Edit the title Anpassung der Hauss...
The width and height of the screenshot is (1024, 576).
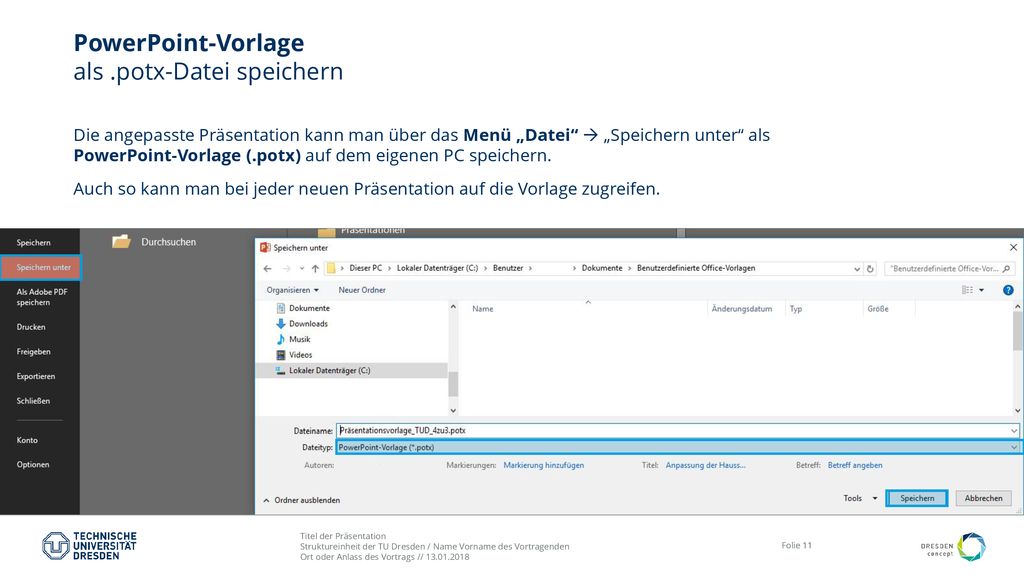pos(705,466)
